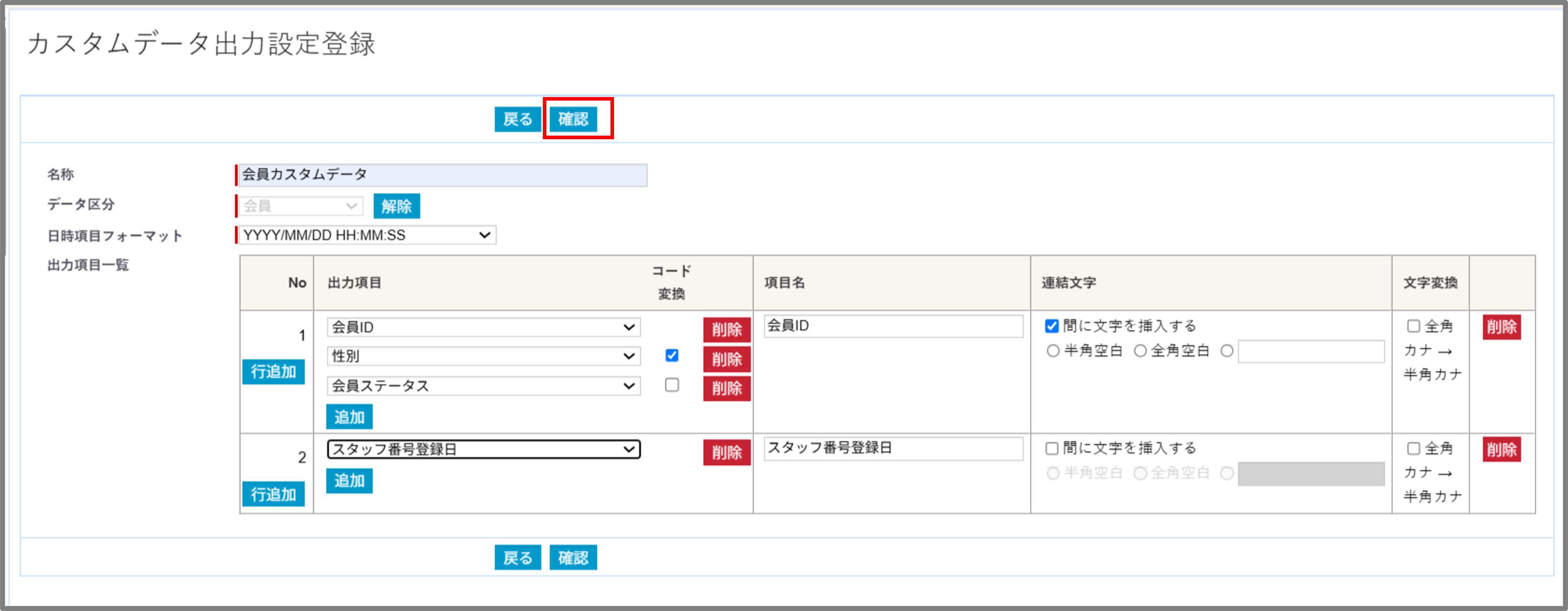Viewport: 1568px width, 611px height.
Task: Edit the 名称 field 会員カスタムデータ
Action: [x=443, y=175]
